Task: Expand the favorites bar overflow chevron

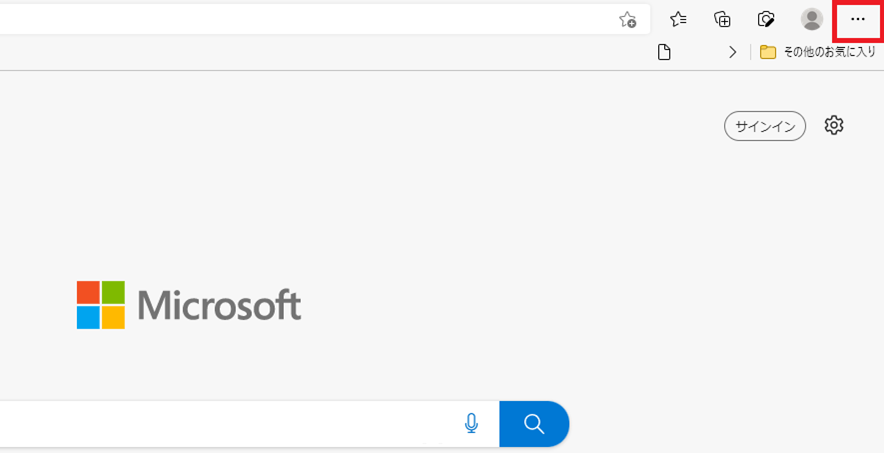Action: (732, 52)
